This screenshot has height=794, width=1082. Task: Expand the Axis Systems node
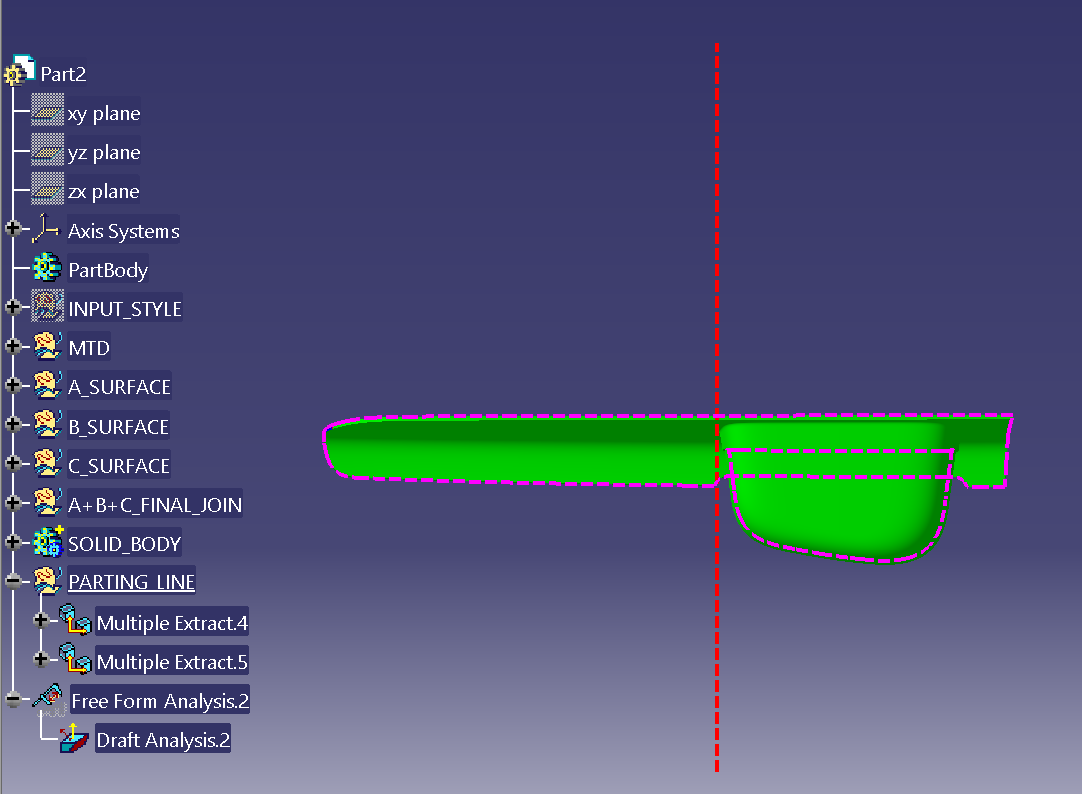(x=13, y=228)
